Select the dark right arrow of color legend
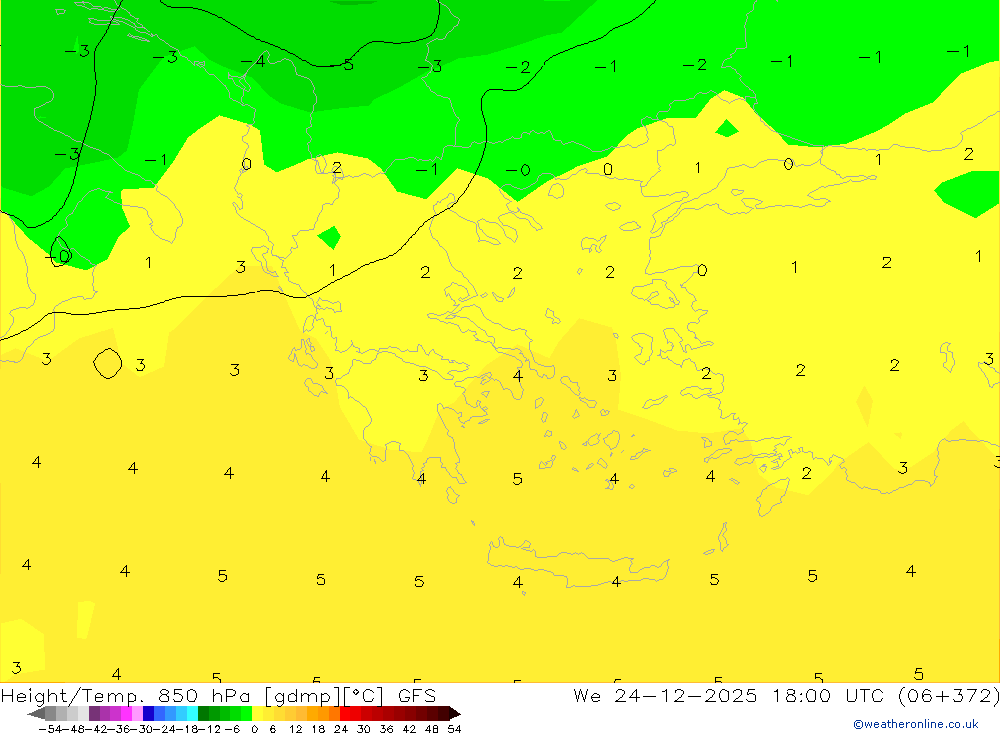1000x733 pixels. click(455, 713)
